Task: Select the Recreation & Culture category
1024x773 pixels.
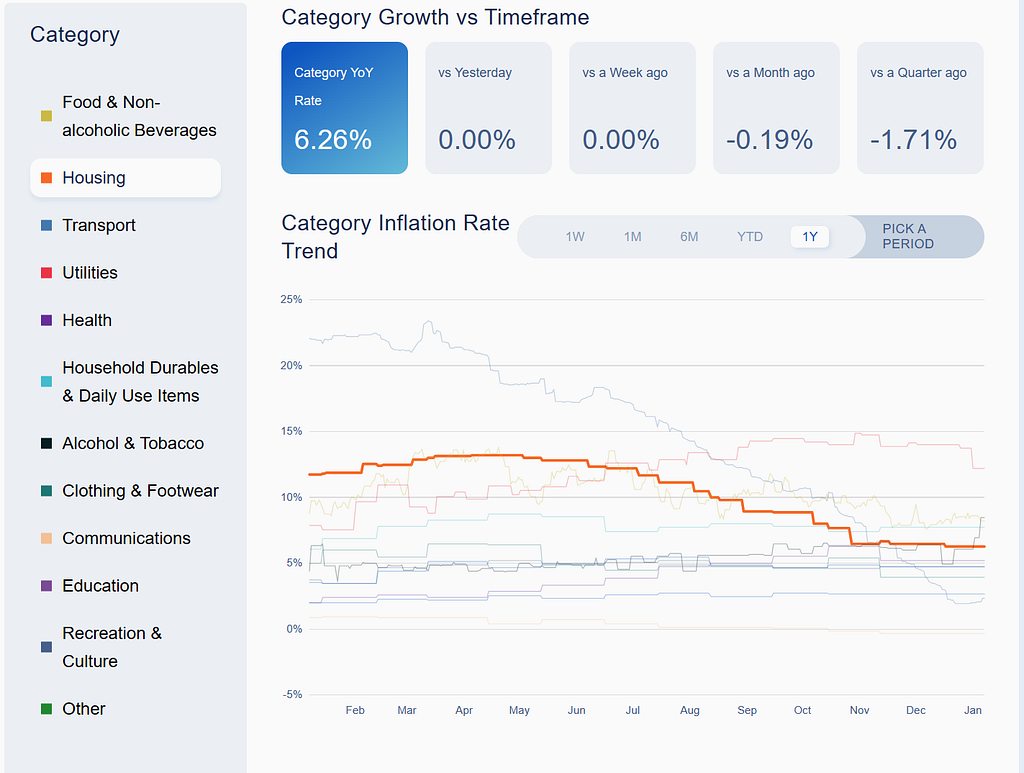Action: coord(125,647)
